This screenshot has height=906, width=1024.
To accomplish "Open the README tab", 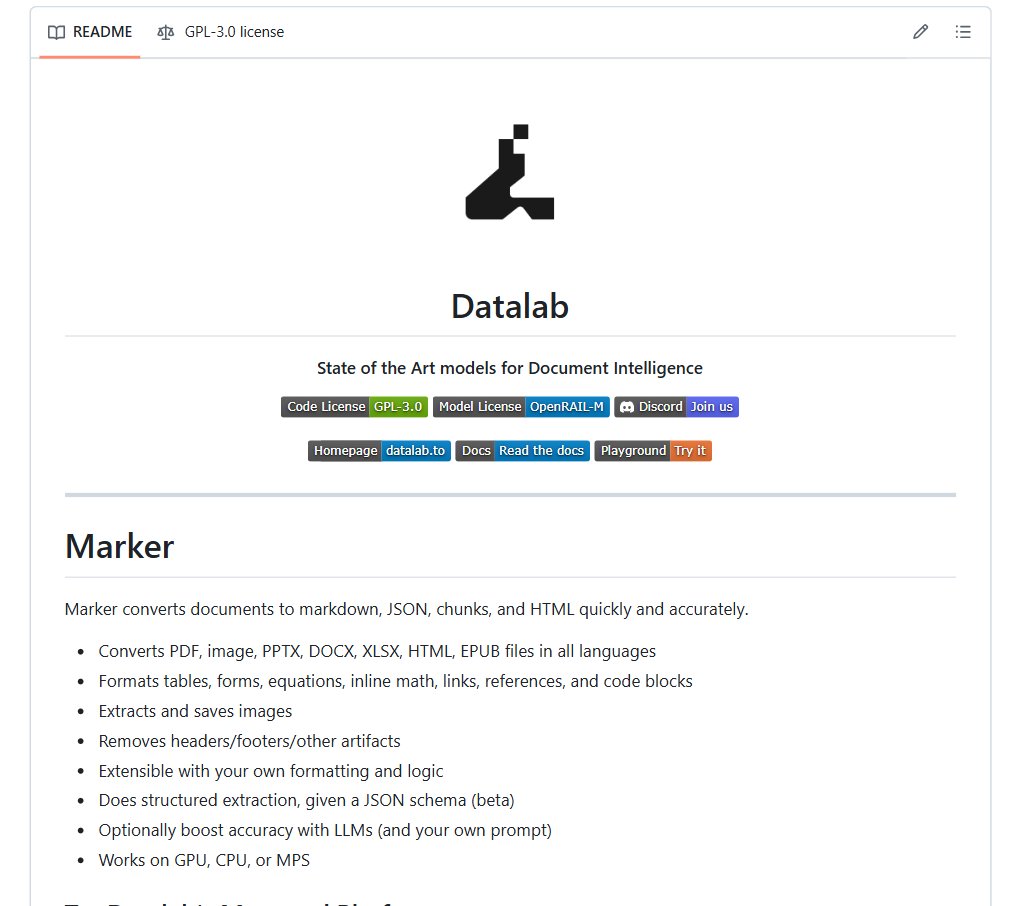I will (89, 32).
